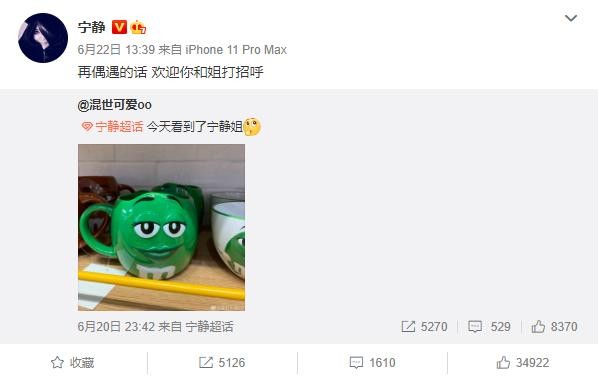Viewport: 598px width, 378px height.
Task: Click the diamond super-topic icon
Action: point(87,127)
